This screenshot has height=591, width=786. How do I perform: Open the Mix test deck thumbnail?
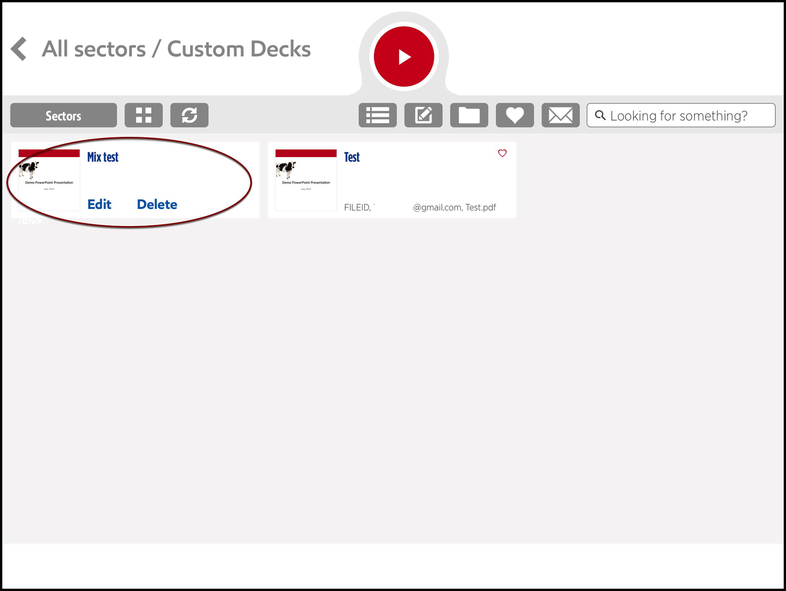(x=49, y=180)
